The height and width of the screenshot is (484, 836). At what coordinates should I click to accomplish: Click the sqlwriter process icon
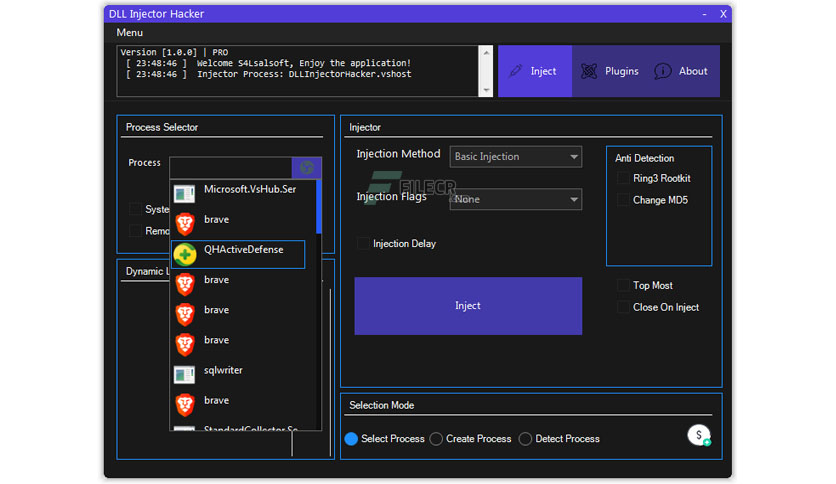(x=184, y=375)
